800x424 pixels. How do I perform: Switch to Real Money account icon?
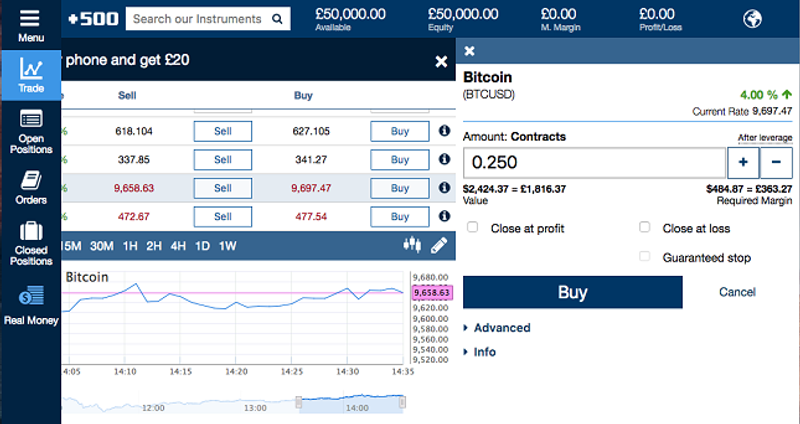tap(31, 295)
